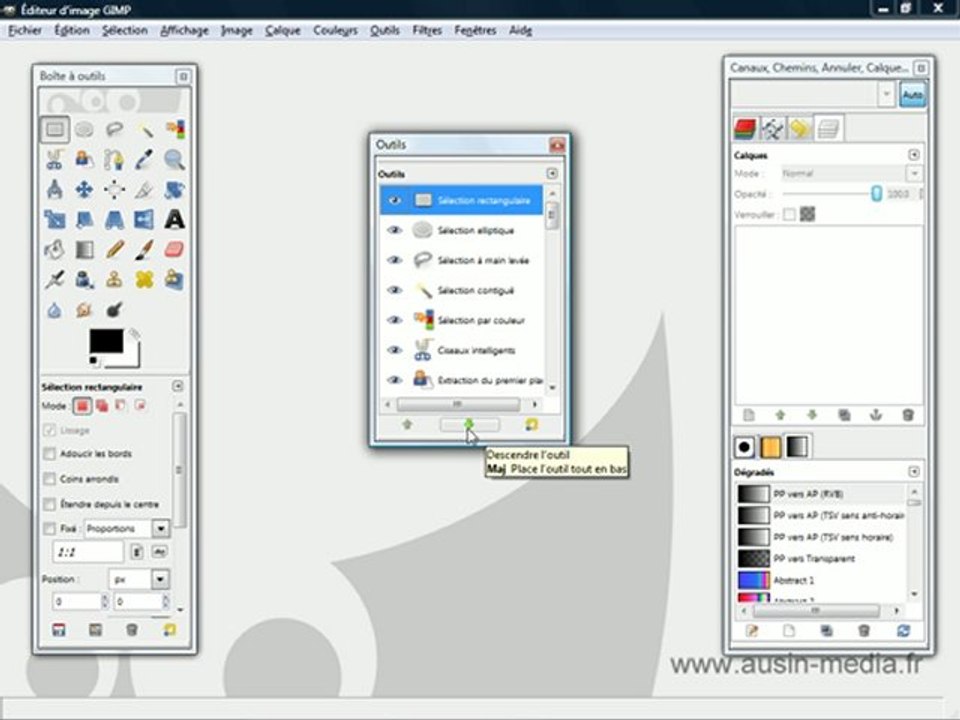This screenshot has width=960, height=720.
Task: Toggle visibility eye for Sélection elliptique
Action: click(395, 230)
